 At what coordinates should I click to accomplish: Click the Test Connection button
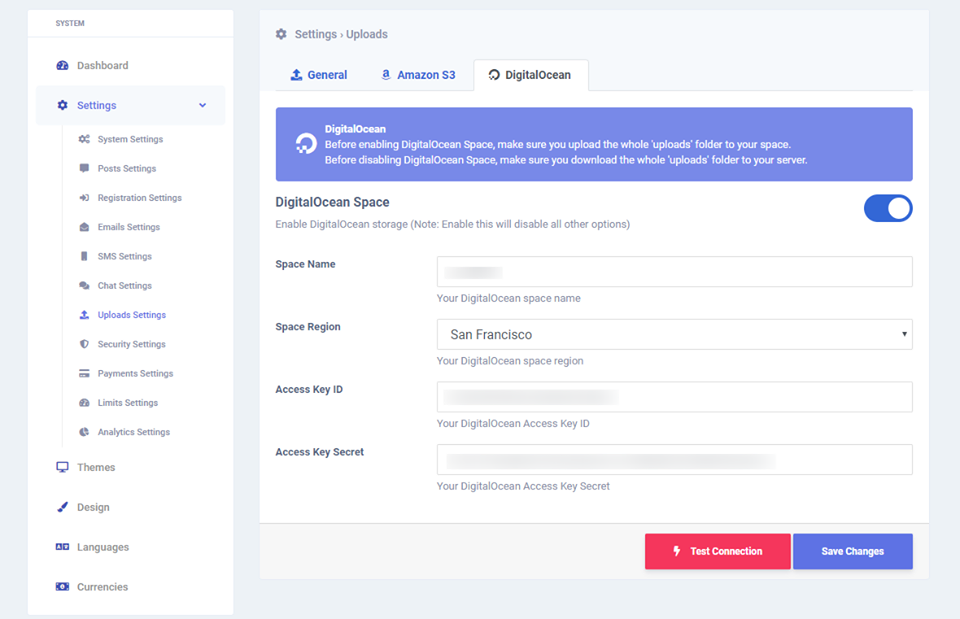[x=718, y=551]
